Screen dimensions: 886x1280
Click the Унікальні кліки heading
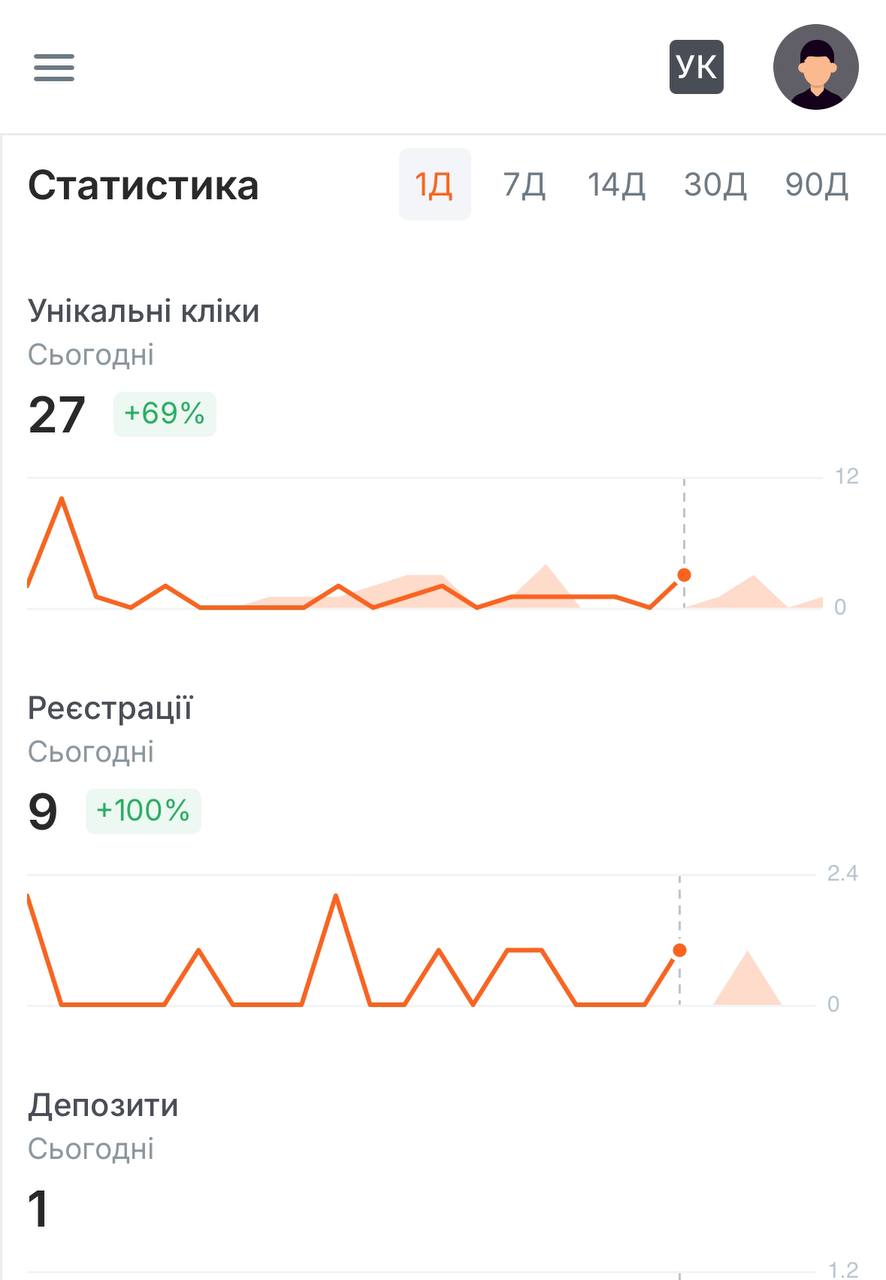tap(144, 311)
